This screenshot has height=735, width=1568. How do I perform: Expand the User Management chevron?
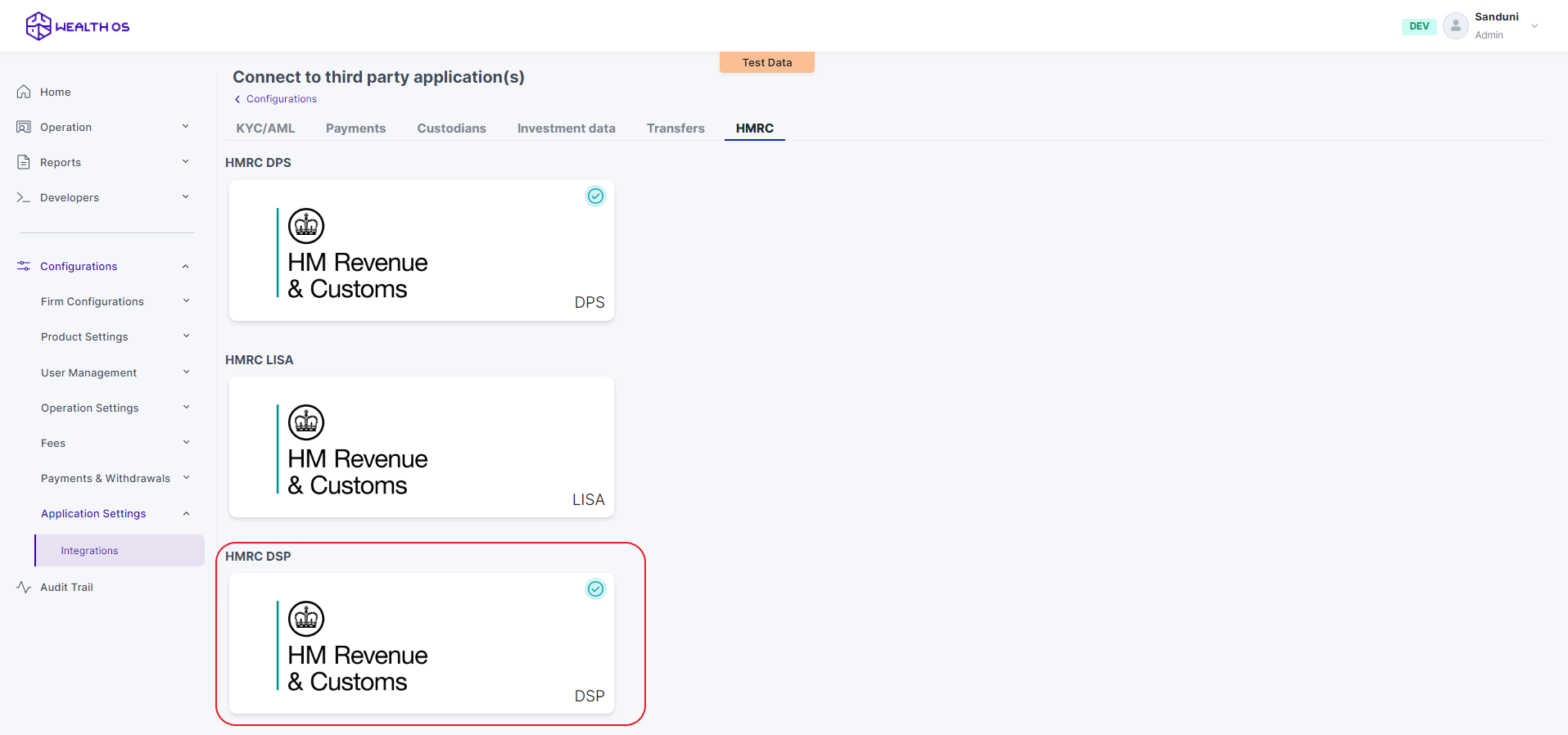(x=186, y=372)
